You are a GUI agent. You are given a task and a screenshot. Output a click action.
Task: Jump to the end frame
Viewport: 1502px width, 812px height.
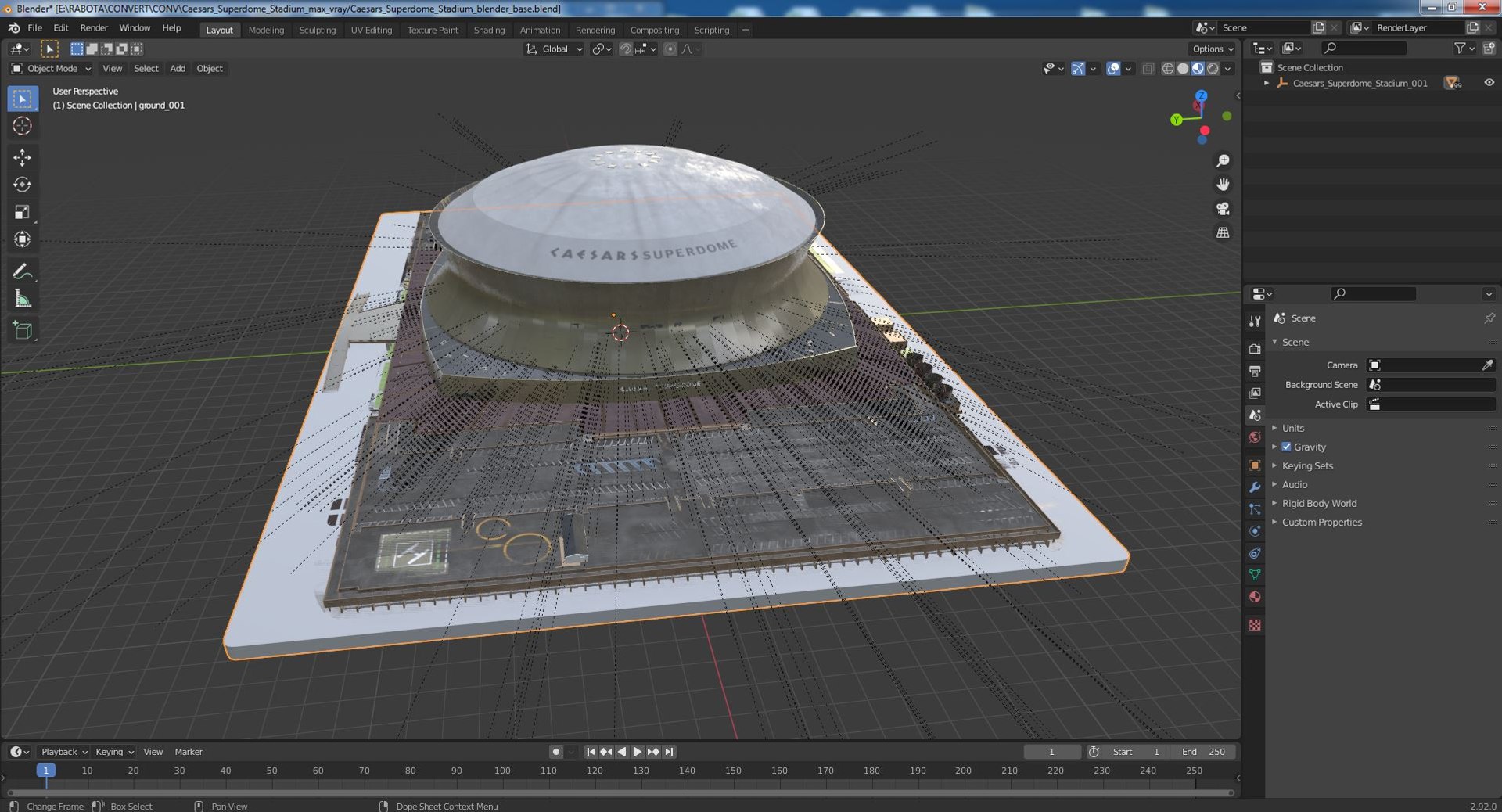(x=669, y=752)
